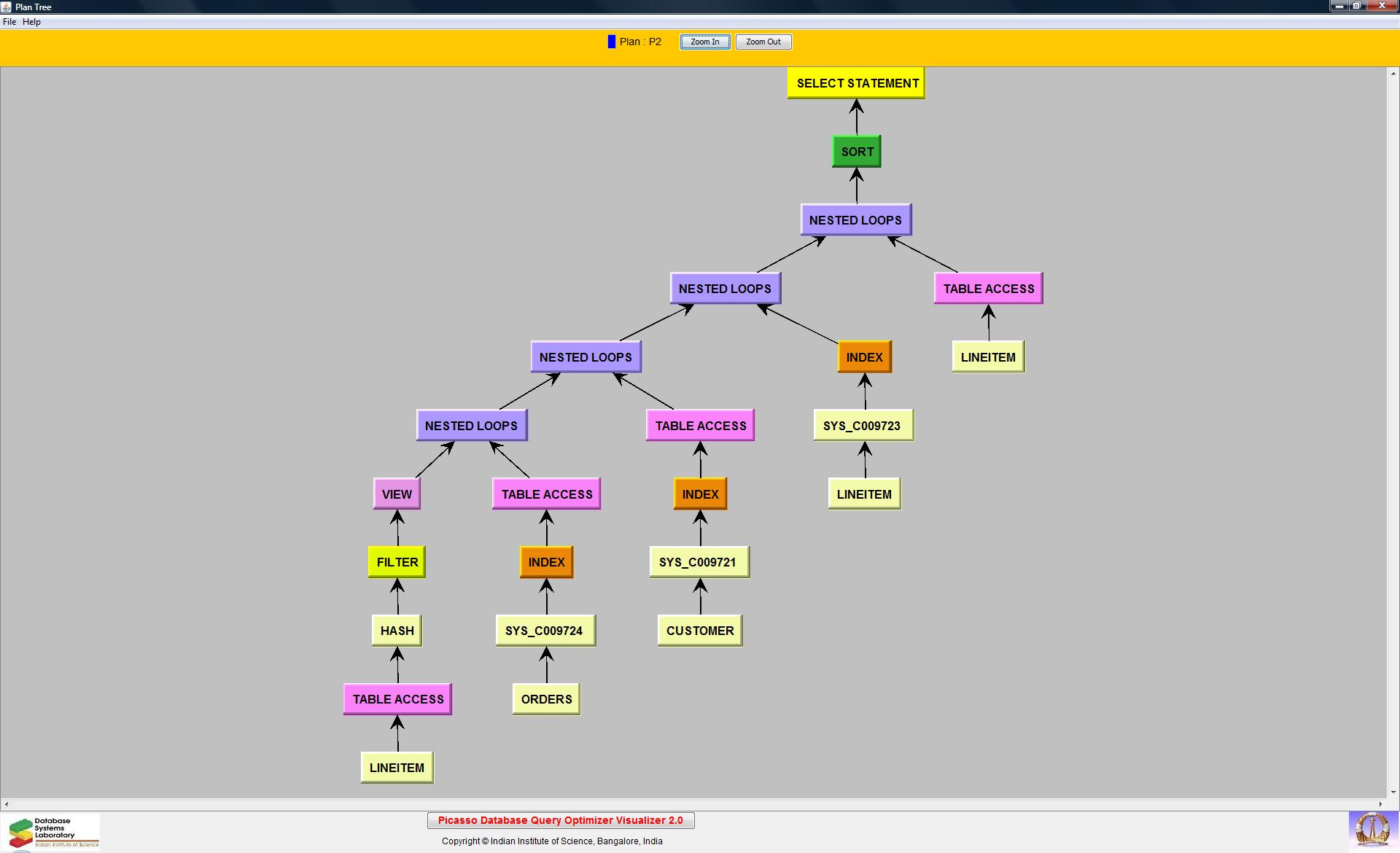Screen dimensions: 1400x853
Task: Click the SYS_C009721 node
Action: click(699, 562)
